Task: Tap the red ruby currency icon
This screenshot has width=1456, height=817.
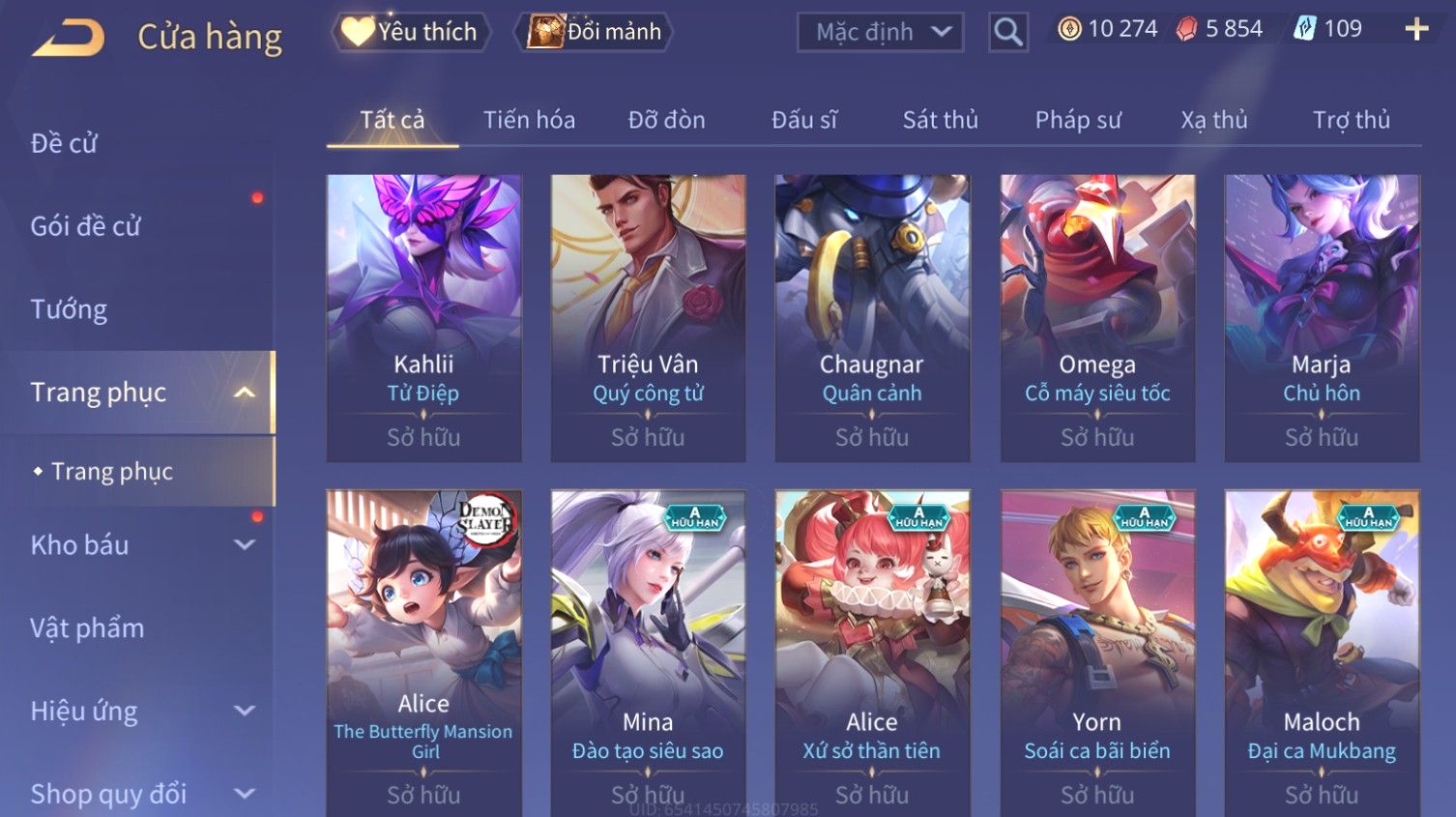Action: 1186,29
